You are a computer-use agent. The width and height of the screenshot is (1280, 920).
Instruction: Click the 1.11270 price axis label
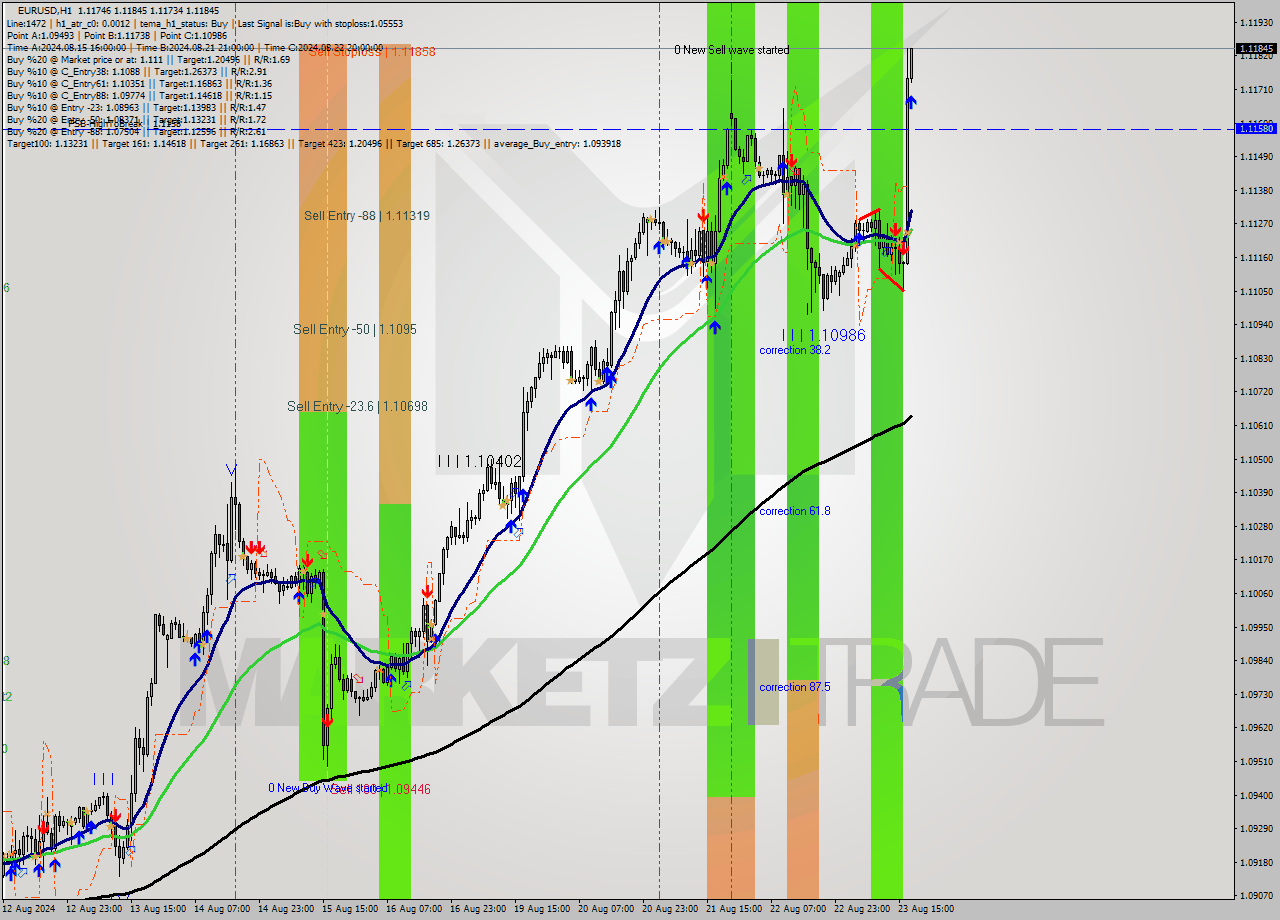pos(1255,224)
